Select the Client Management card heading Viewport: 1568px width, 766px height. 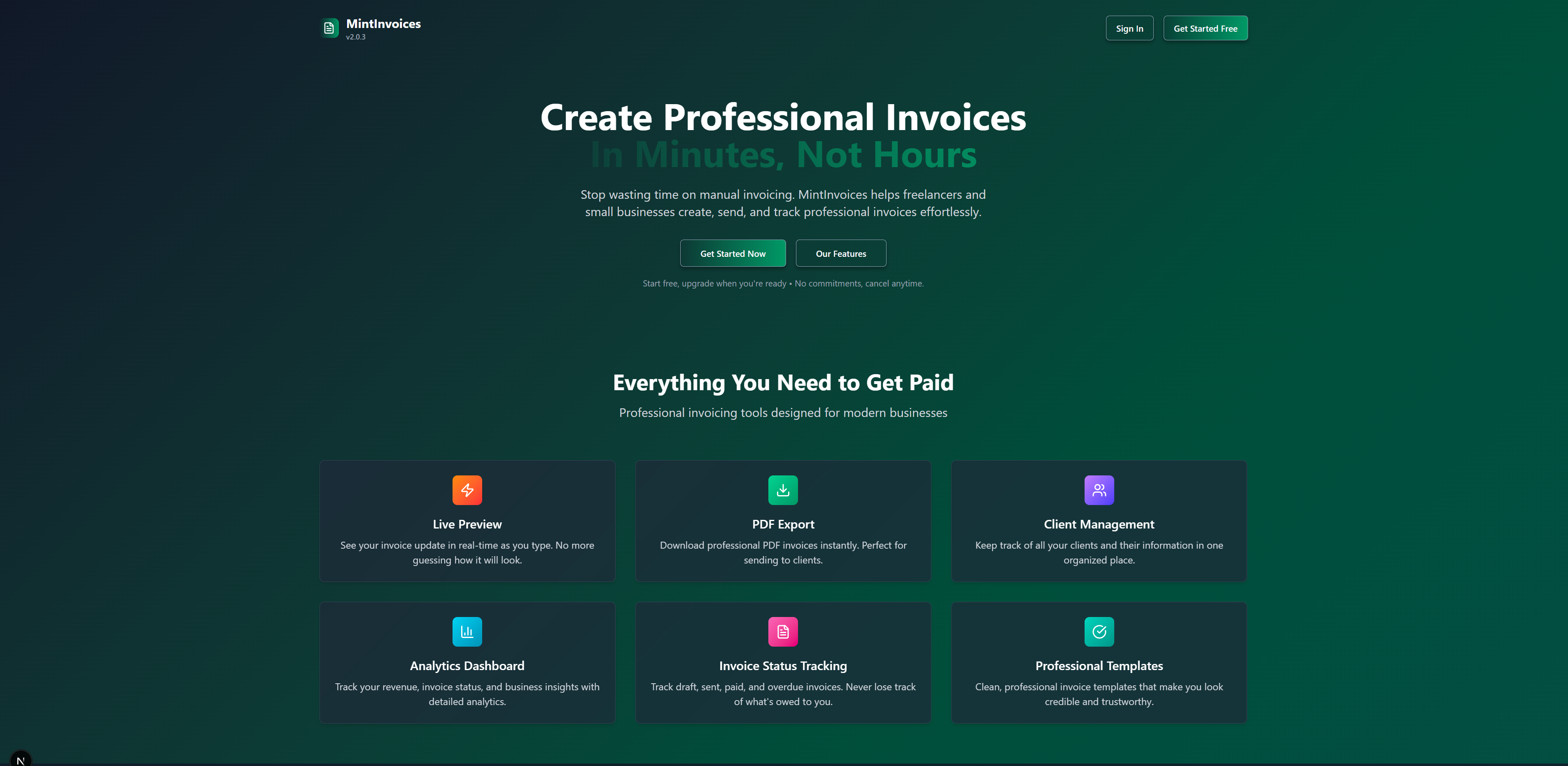pyautogui.click(x=1099, y=524)
